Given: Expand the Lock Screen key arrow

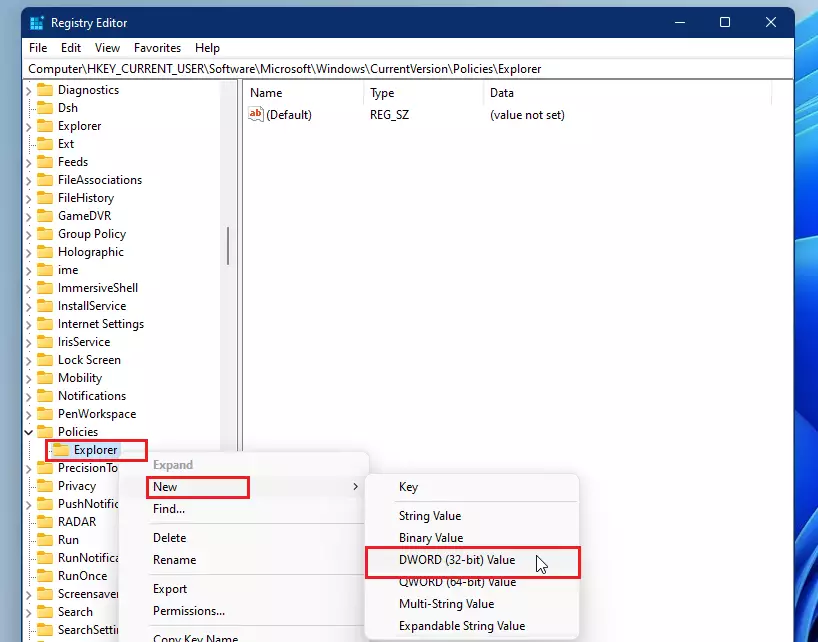Looking at the screenshot, I should pos(29,360).
